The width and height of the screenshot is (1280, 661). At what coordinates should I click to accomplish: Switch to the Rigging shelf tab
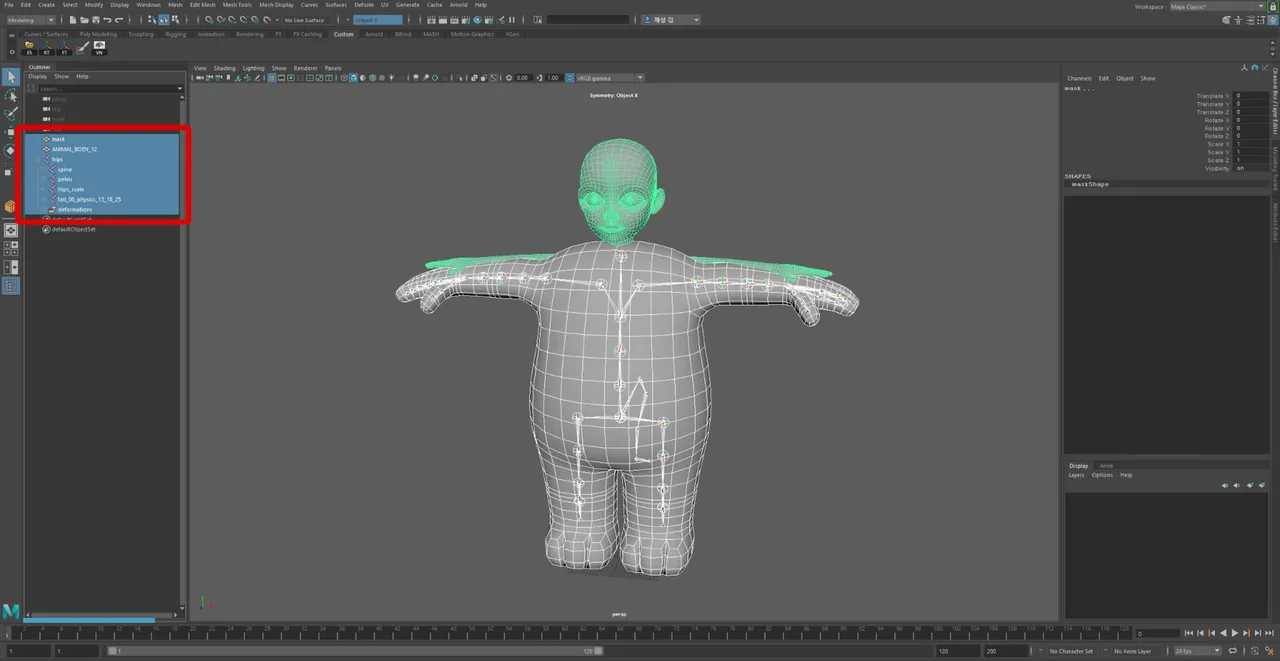pos(175,33)
